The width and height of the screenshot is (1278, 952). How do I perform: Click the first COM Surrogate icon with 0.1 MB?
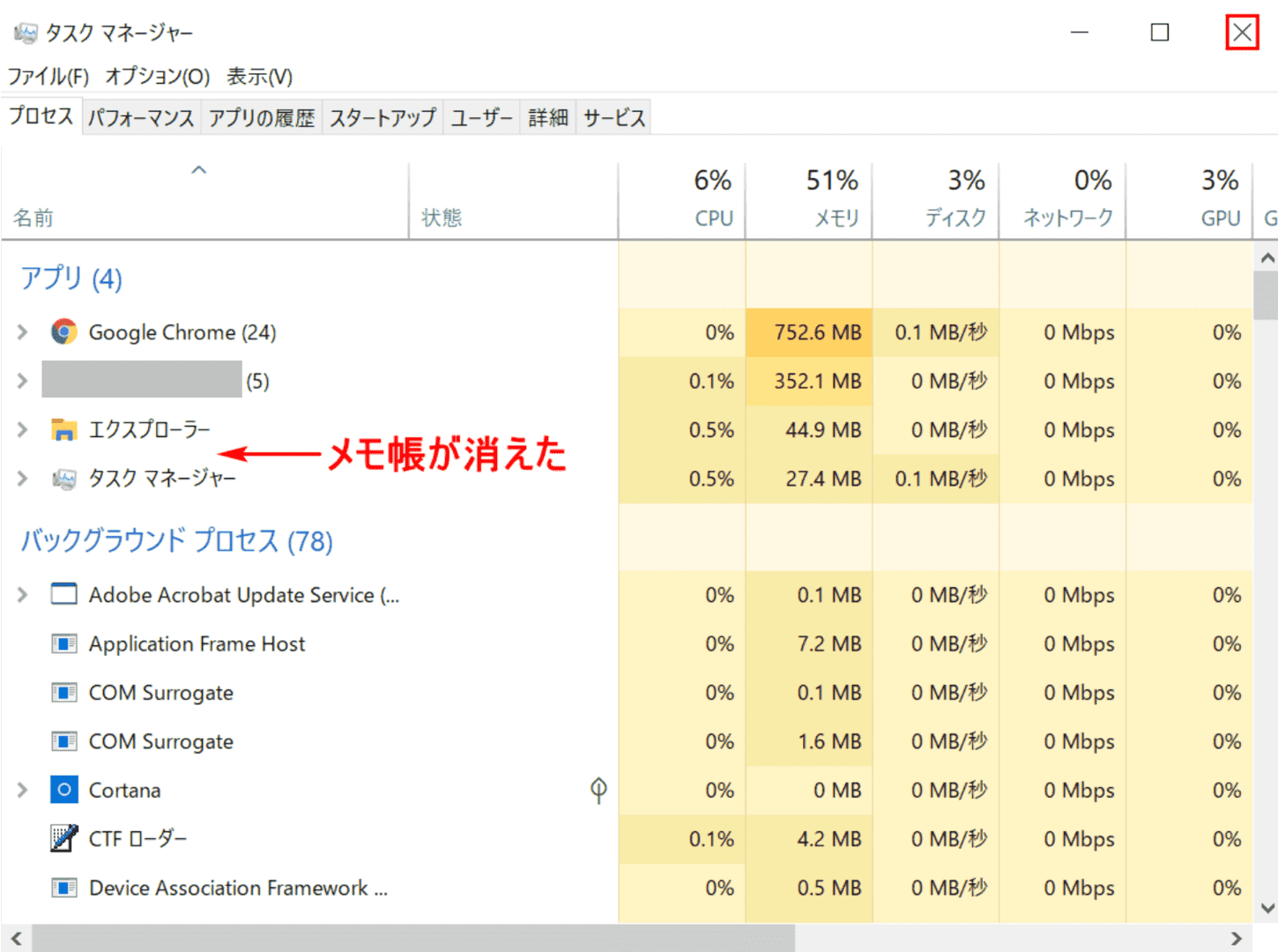(x=63, y=692)
